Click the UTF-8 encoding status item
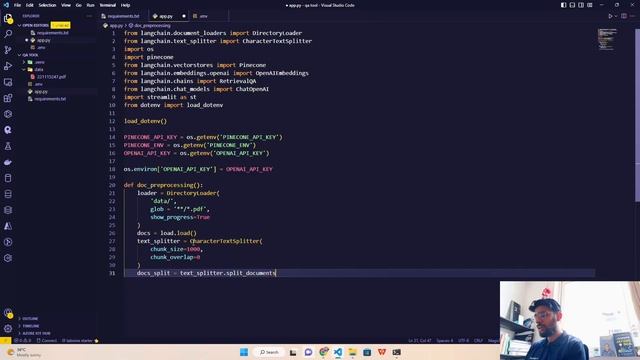 click(463, 340)
